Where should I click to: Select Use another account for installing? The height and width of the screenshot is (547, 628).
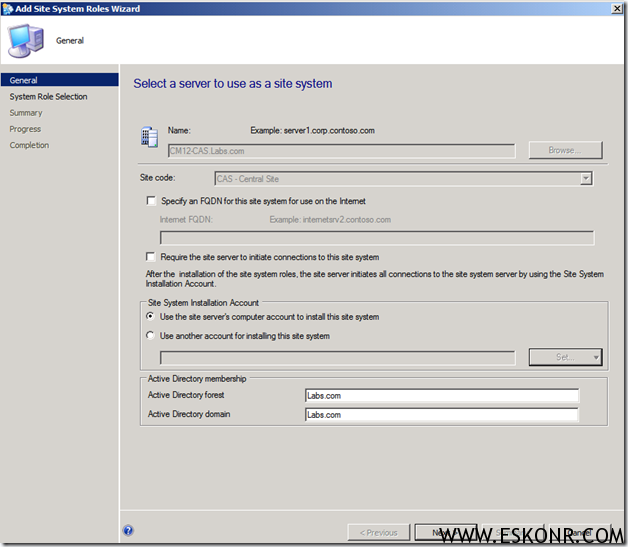tap(150, 336)
